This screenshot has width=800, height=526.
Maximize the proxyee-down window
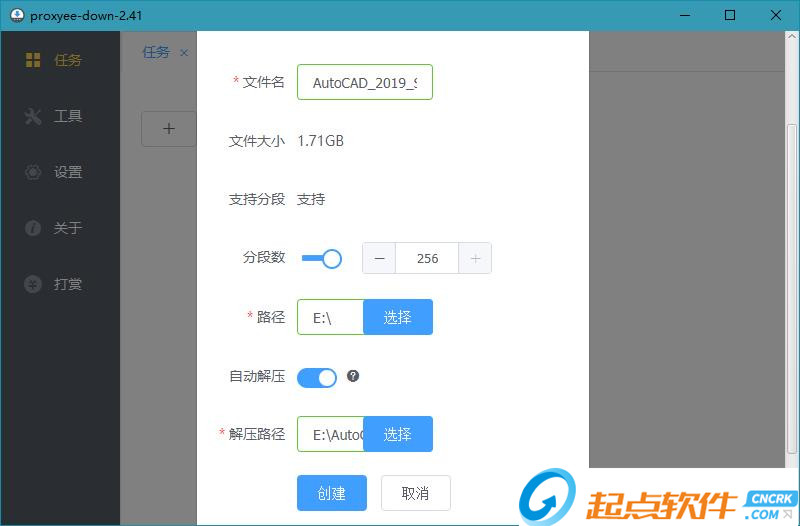(x=730, y=15)
